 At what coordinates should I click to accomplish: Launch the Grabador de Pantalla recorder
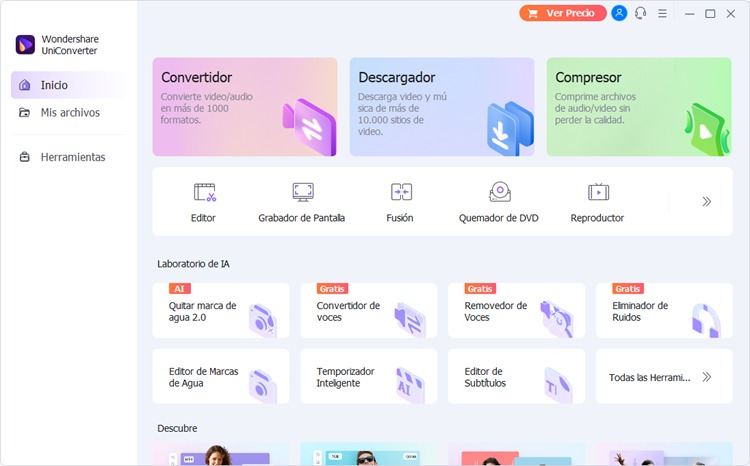click(303, 192)
